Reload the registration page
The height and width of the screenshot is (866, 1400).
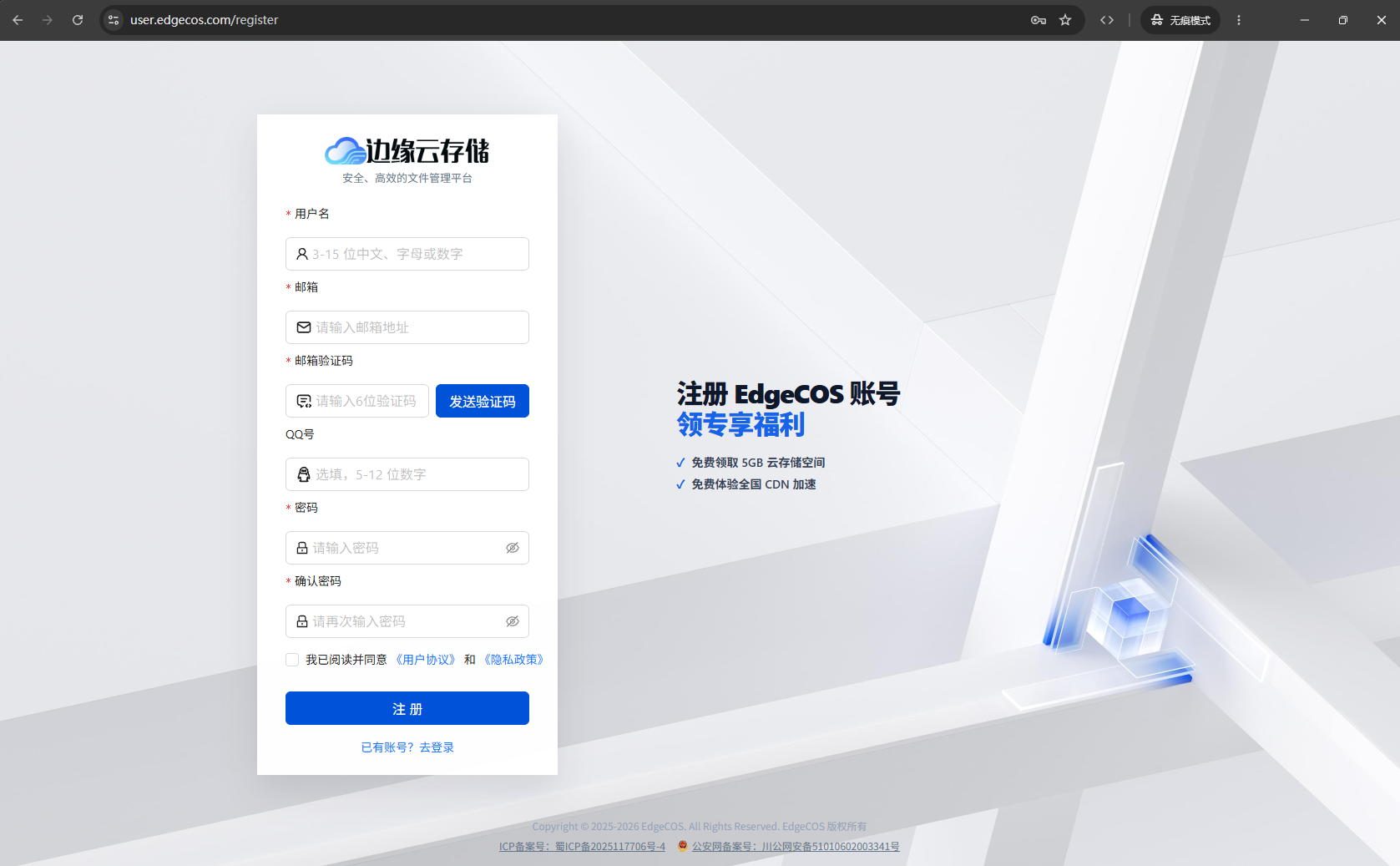point(78,20)
